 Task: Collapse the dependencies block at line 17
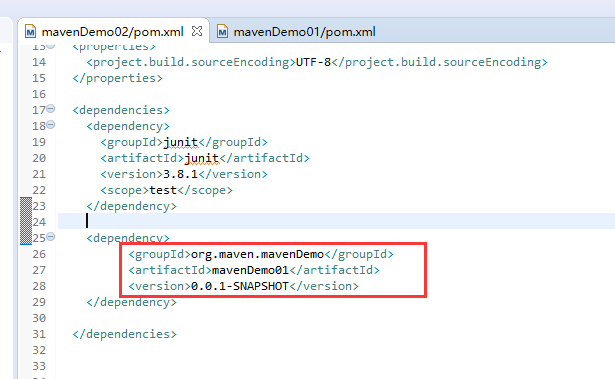(x=51, y=109)
